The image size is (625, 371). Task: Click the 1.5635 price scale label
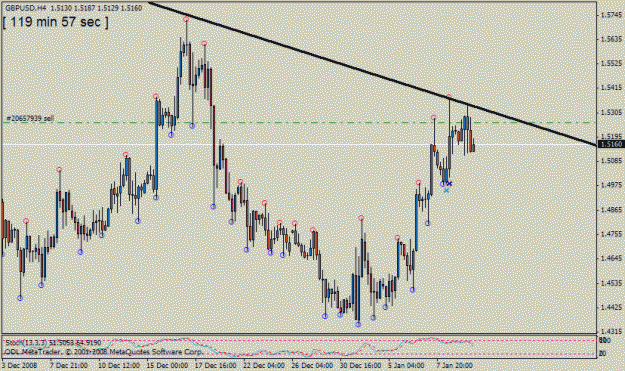(611, 39)
